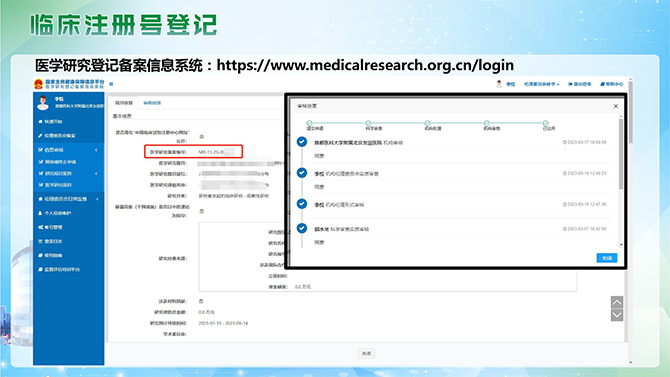Close the 审核进度 dialog with the X
670x377 pixels.
coord(616,106)
